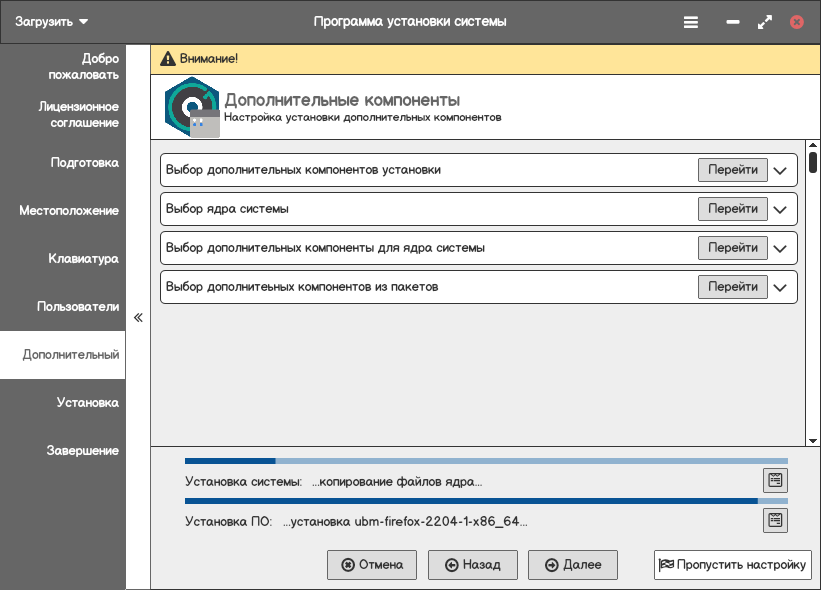Toggle fullscreen with the expand arrows icon
Viewport: 821px width, 590px height.
[765, 21]
